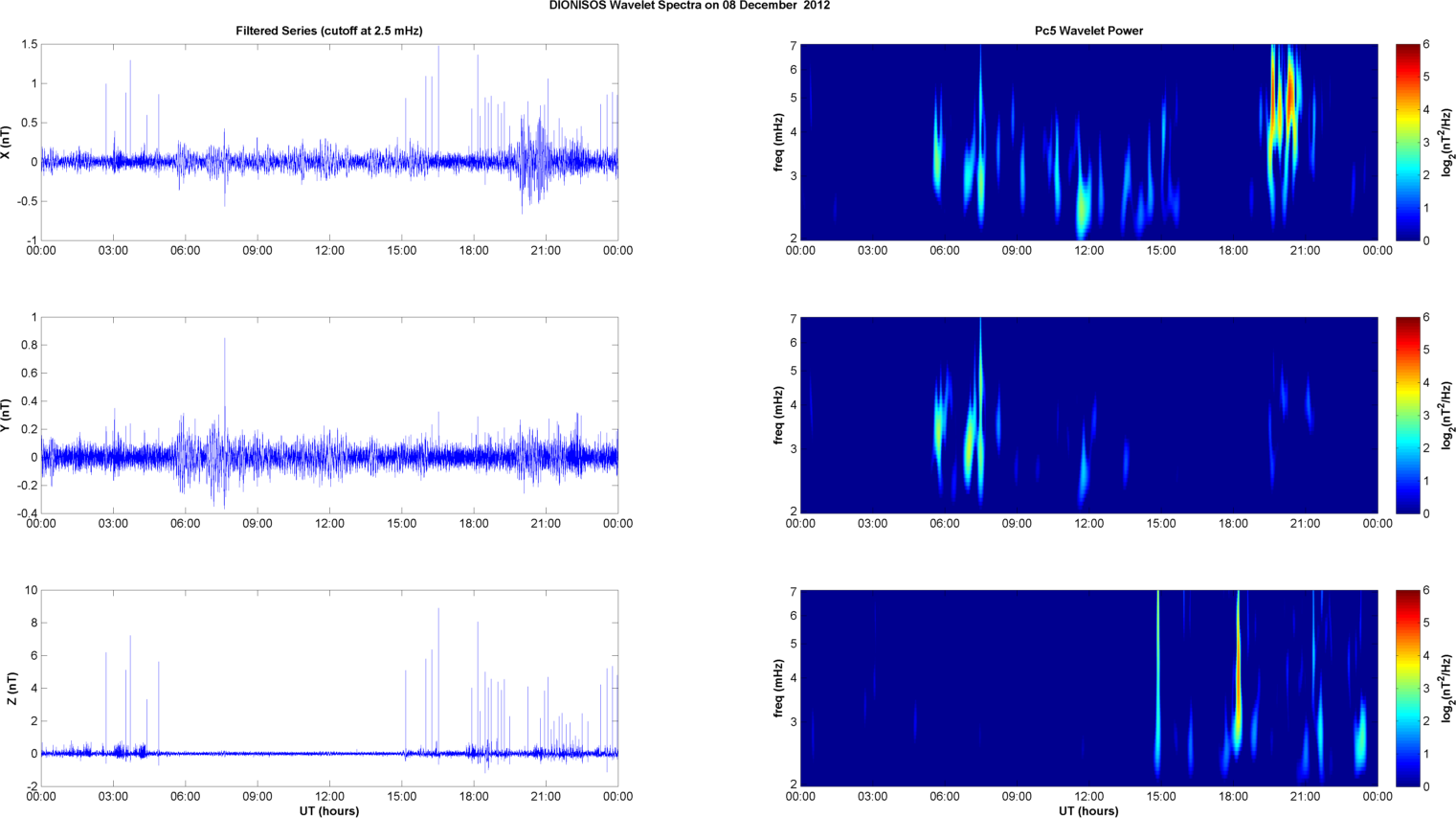1456x818 pixels.
Task: Click 'freq (mHz)' label of Z wavelet spectrogram
Action: (x=779, y=688)
